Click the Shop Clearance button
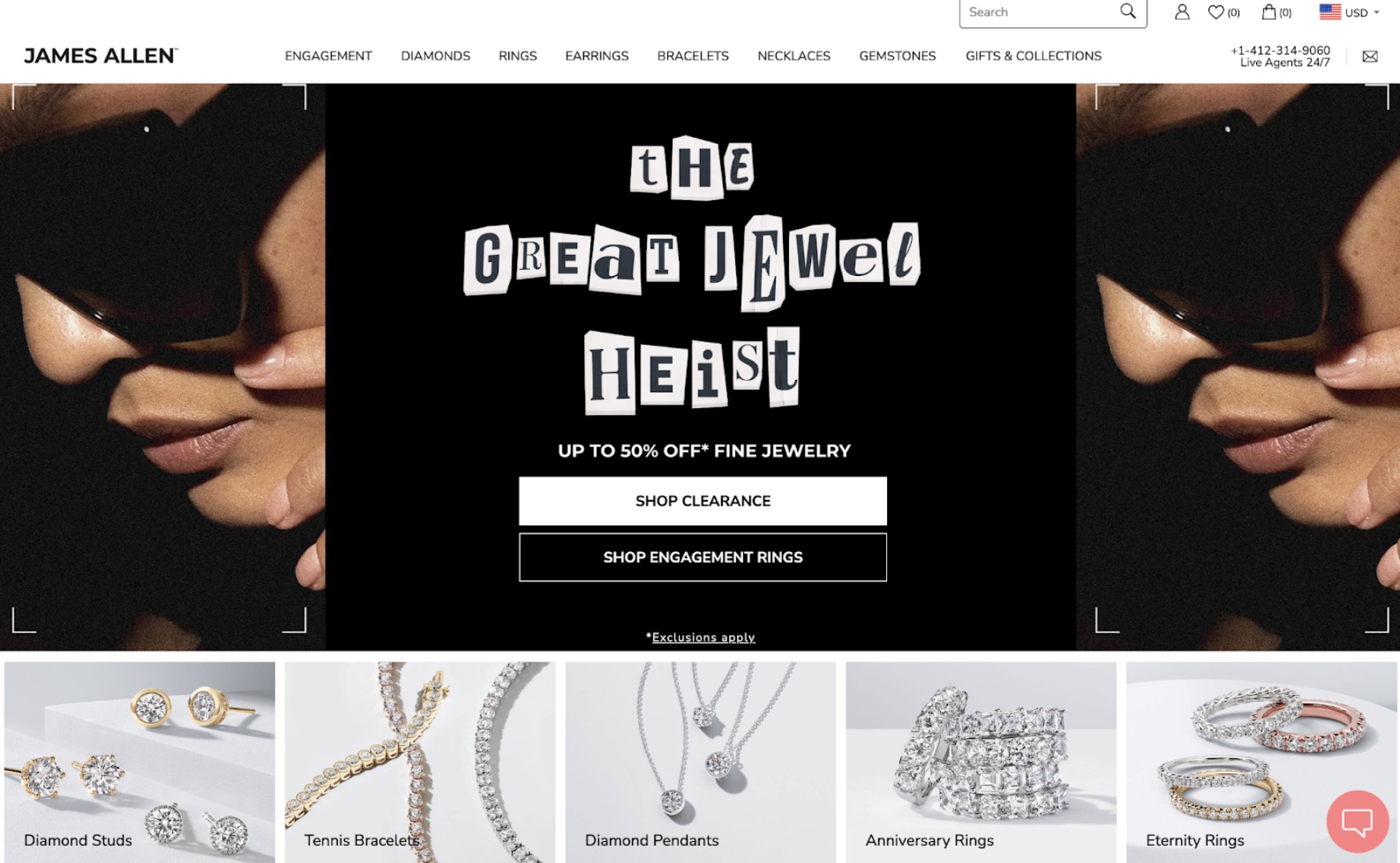 click(702, 501)
